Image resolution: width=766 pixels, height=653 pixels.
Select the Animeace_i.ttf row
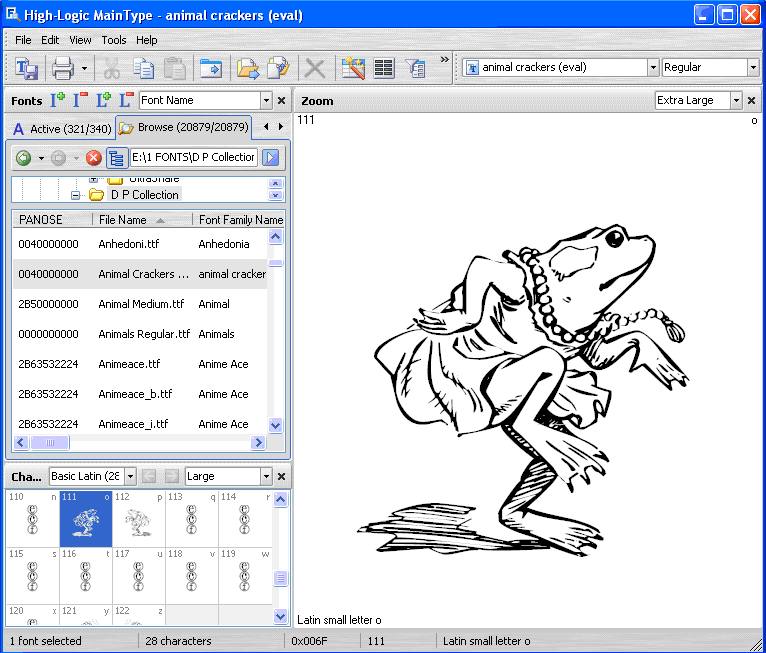pos(140,424)
